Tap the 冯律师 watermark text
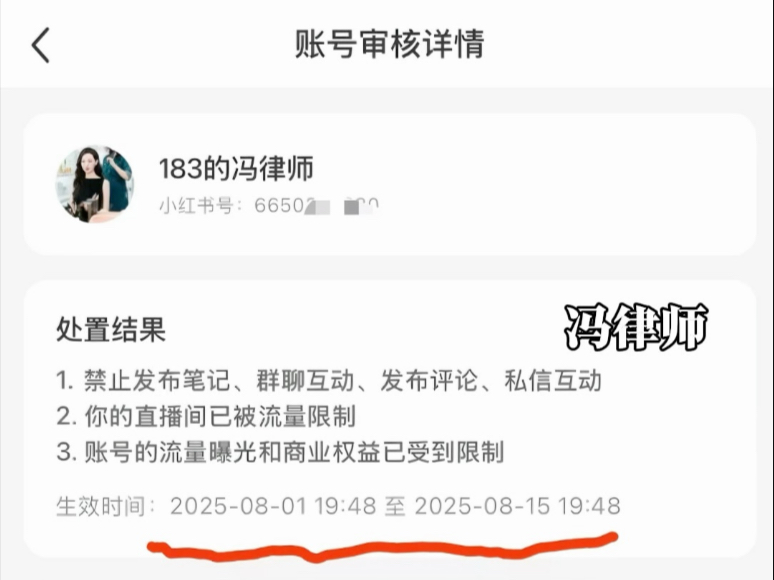 (636, 327)
